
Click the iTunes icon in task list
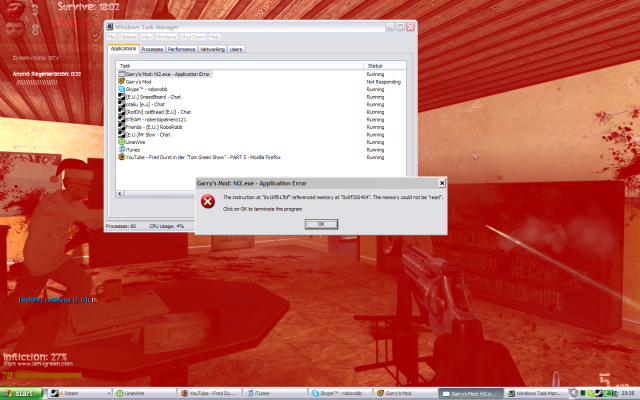click(122, 149)
